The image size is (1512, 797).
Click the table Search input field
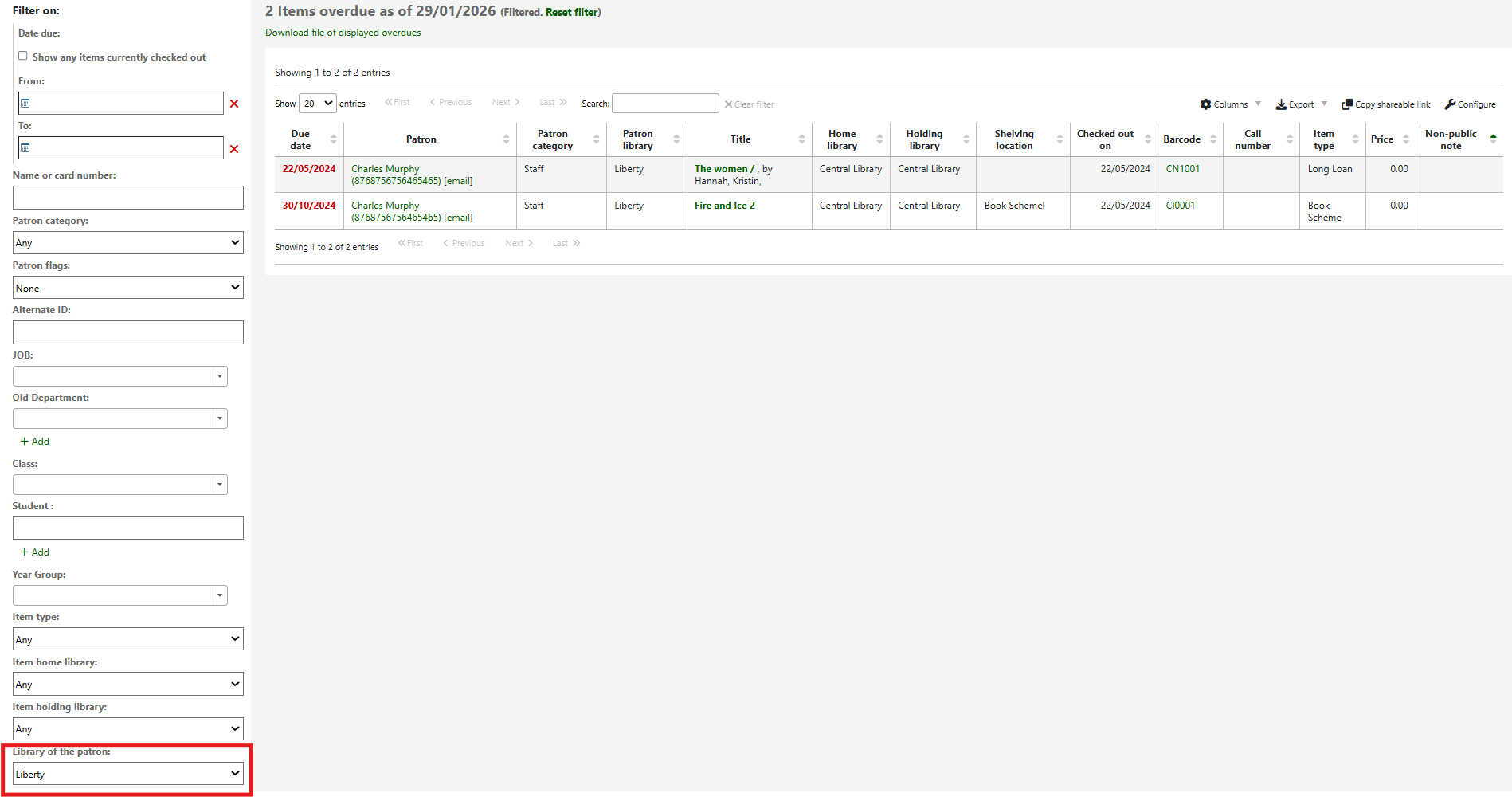[665, 104]
